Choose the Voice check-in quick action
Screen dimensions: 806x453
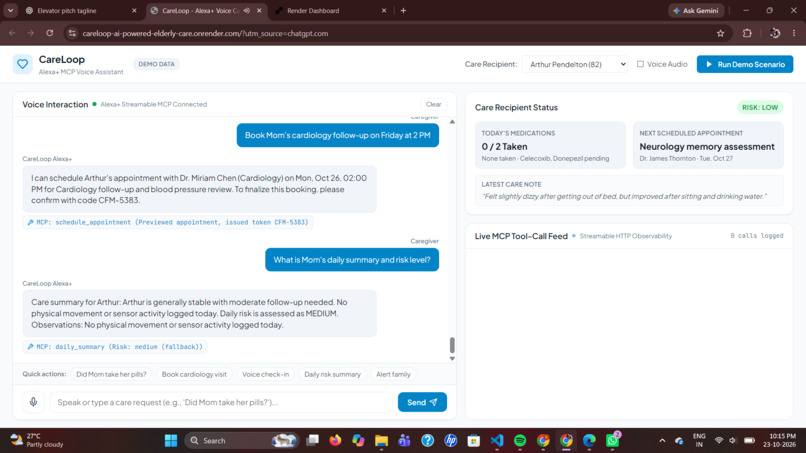[265, 374]
